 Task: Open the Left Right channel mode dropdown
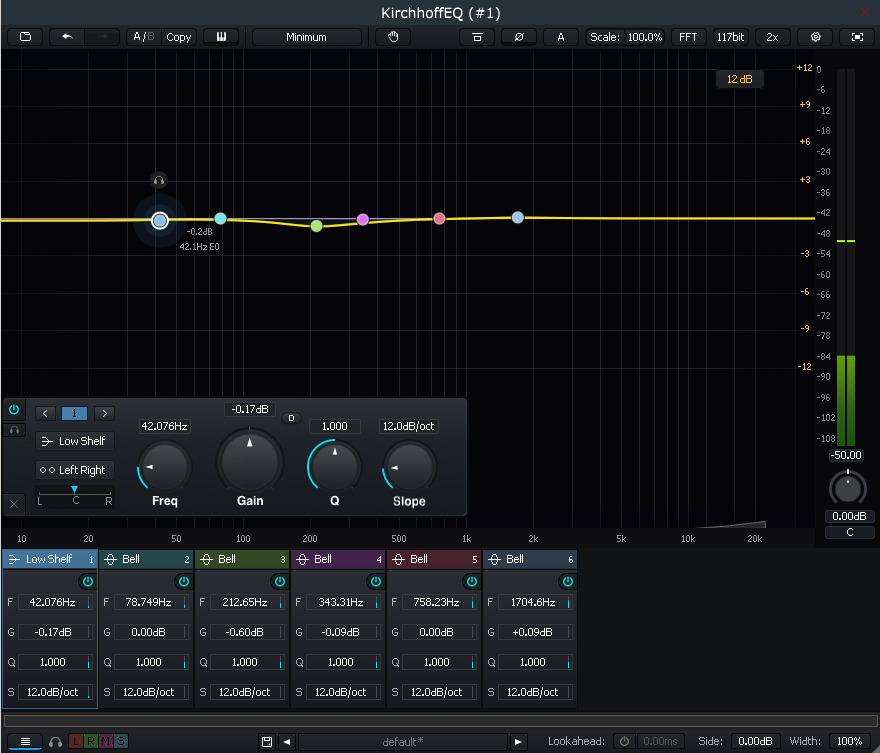pyautogui.click(x=75, y=470)
